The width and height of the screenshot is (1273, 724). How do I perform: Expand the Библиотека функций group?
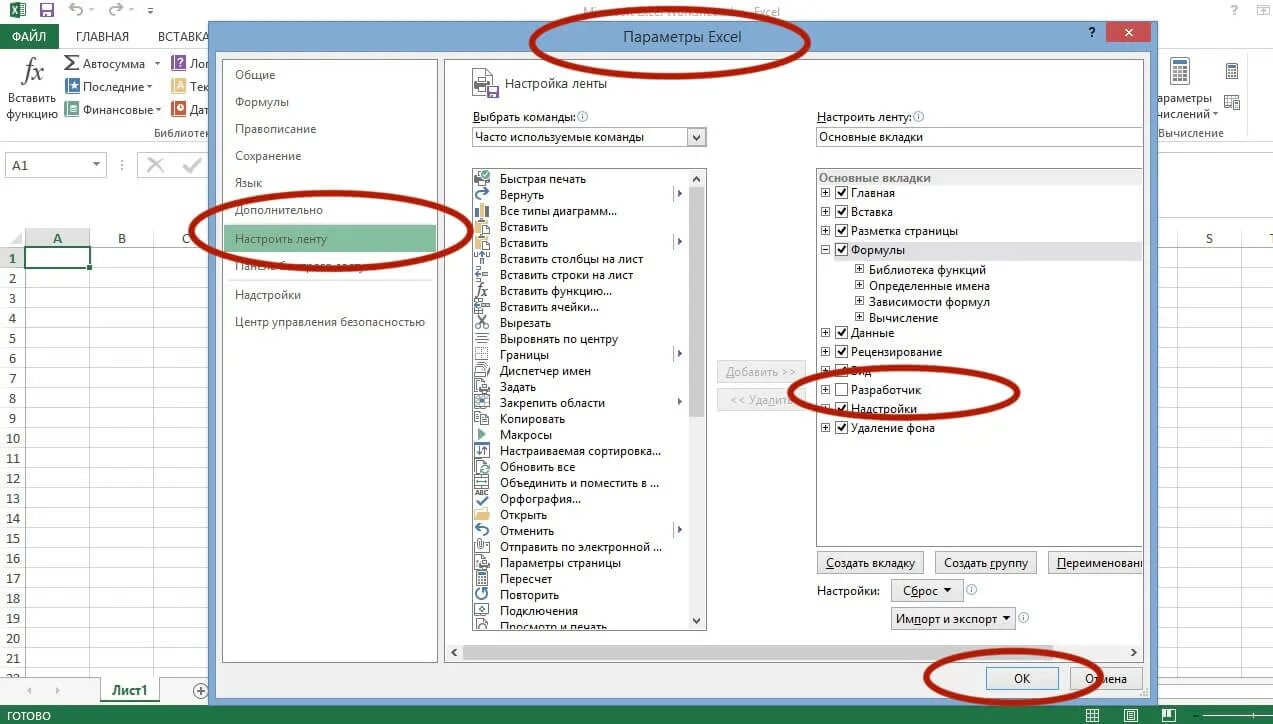pyautogui.click(x=860, y=269)
